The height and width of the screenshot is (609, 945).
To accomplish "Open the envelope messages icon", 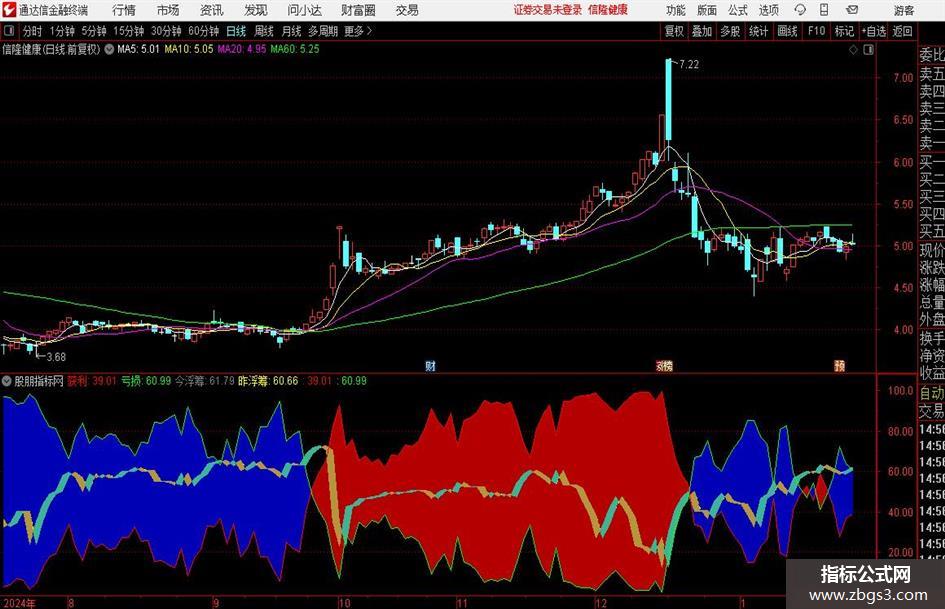I will coord(852,10).
